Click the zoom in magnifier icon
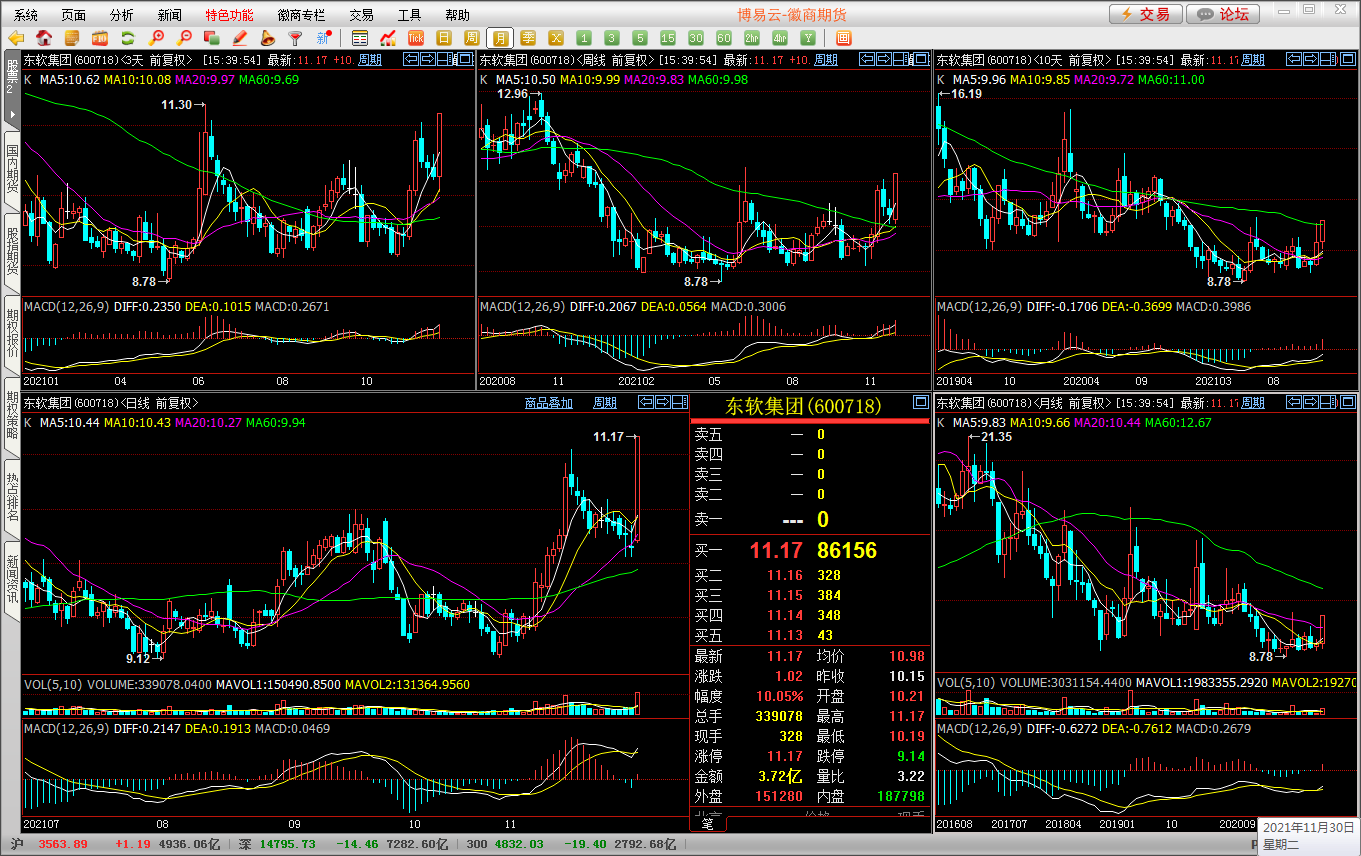The height and width of the screenshot is (856, 1361). [156, 38]
